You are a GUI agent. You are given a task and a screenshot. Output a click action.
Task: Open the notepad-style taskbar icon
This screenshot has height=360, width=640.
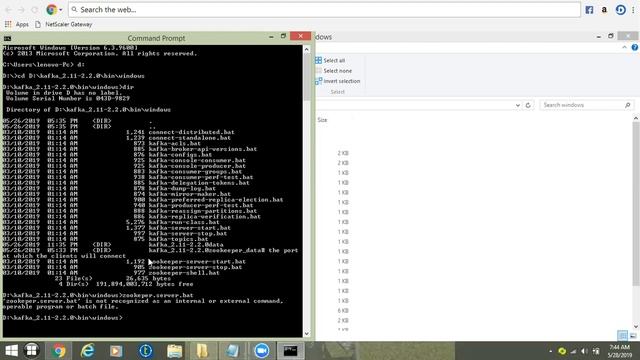[x=232, y=351]
